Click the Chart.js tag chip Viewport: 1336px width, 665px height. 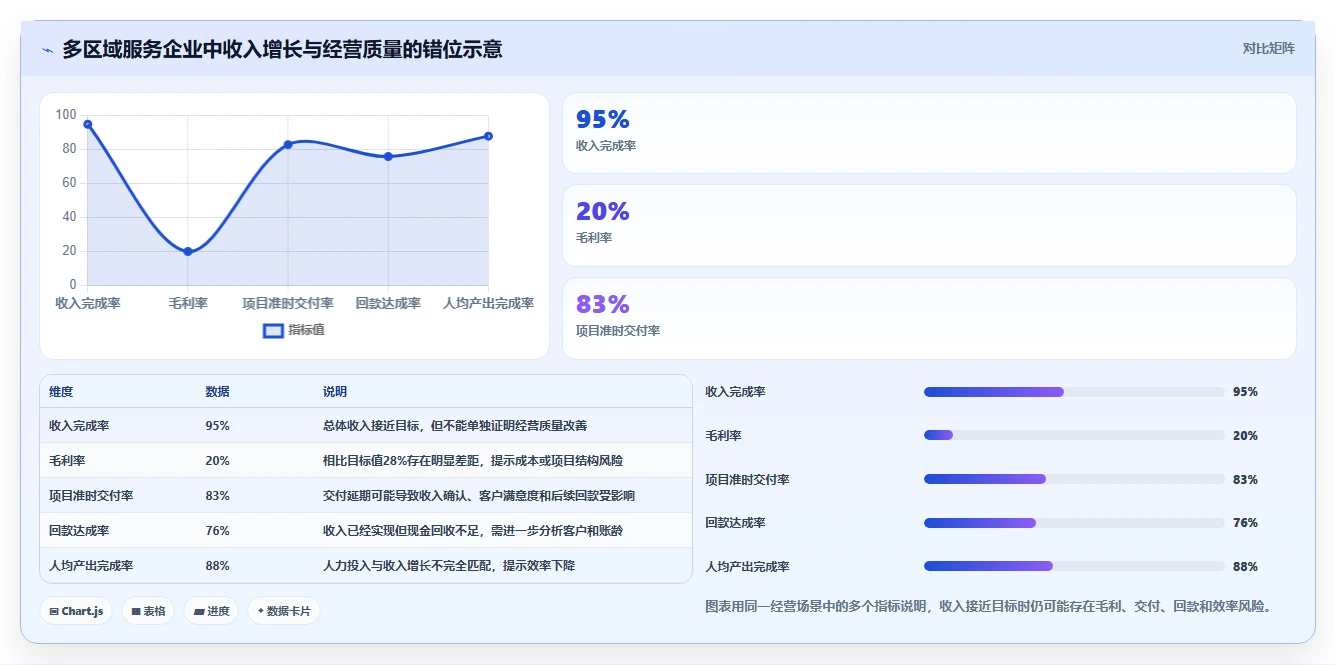[x=76, y=611]
